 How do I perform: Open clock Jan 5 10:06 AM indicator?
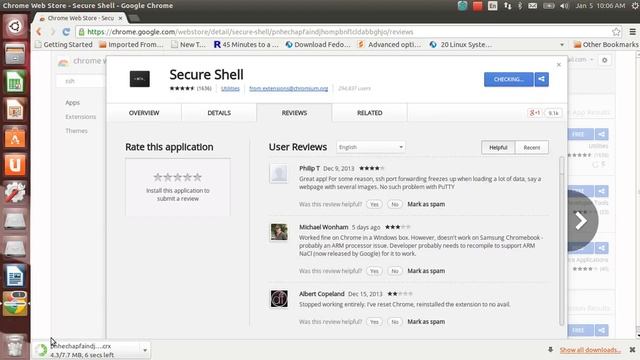600,6
